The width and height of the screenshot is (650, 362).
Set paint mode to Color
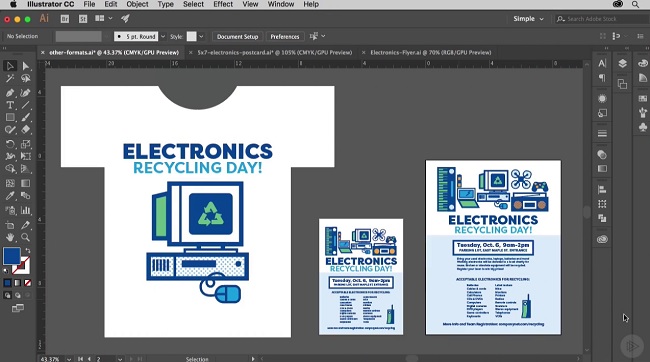click(x=7, y=283)
